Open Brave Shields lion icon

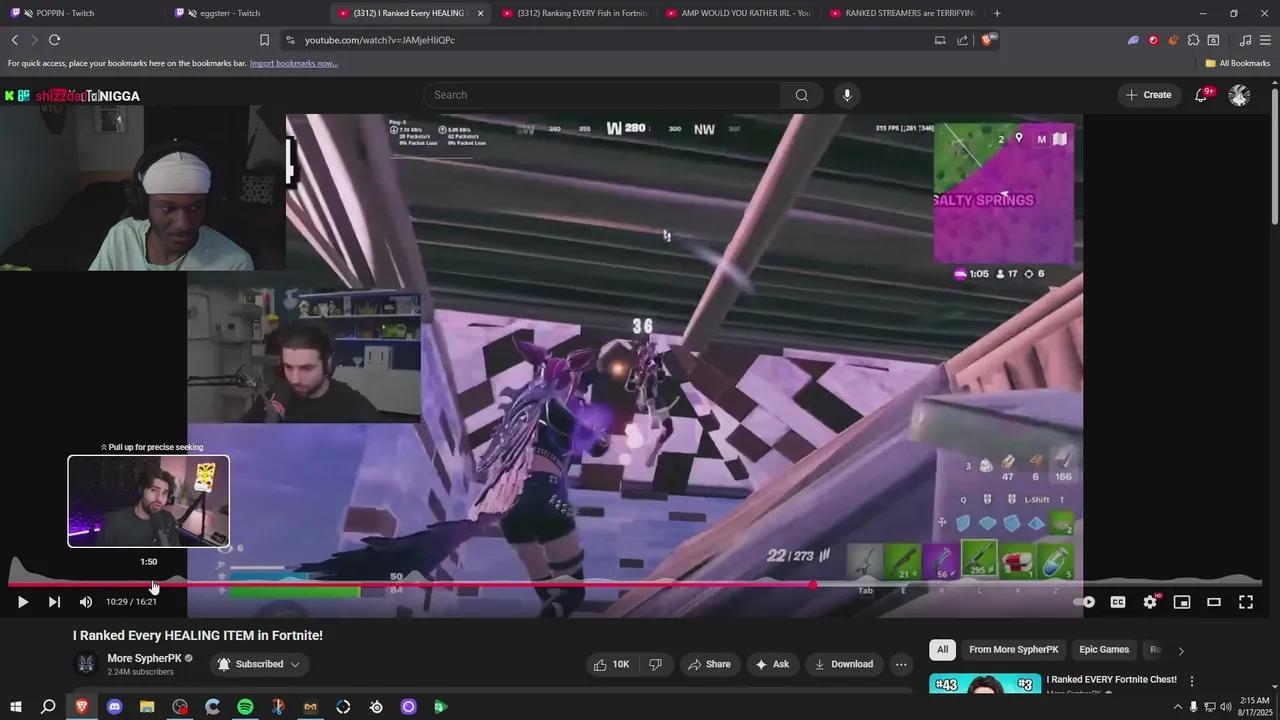pos(988,40)
